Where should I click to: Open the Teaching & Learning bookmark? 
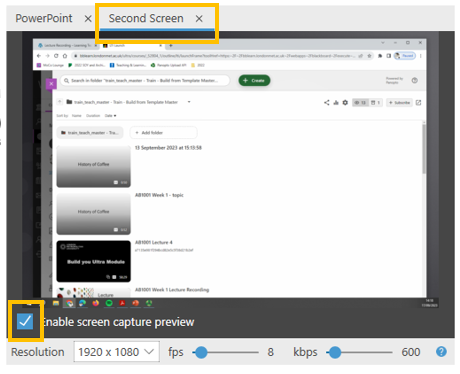coord(128,65)
